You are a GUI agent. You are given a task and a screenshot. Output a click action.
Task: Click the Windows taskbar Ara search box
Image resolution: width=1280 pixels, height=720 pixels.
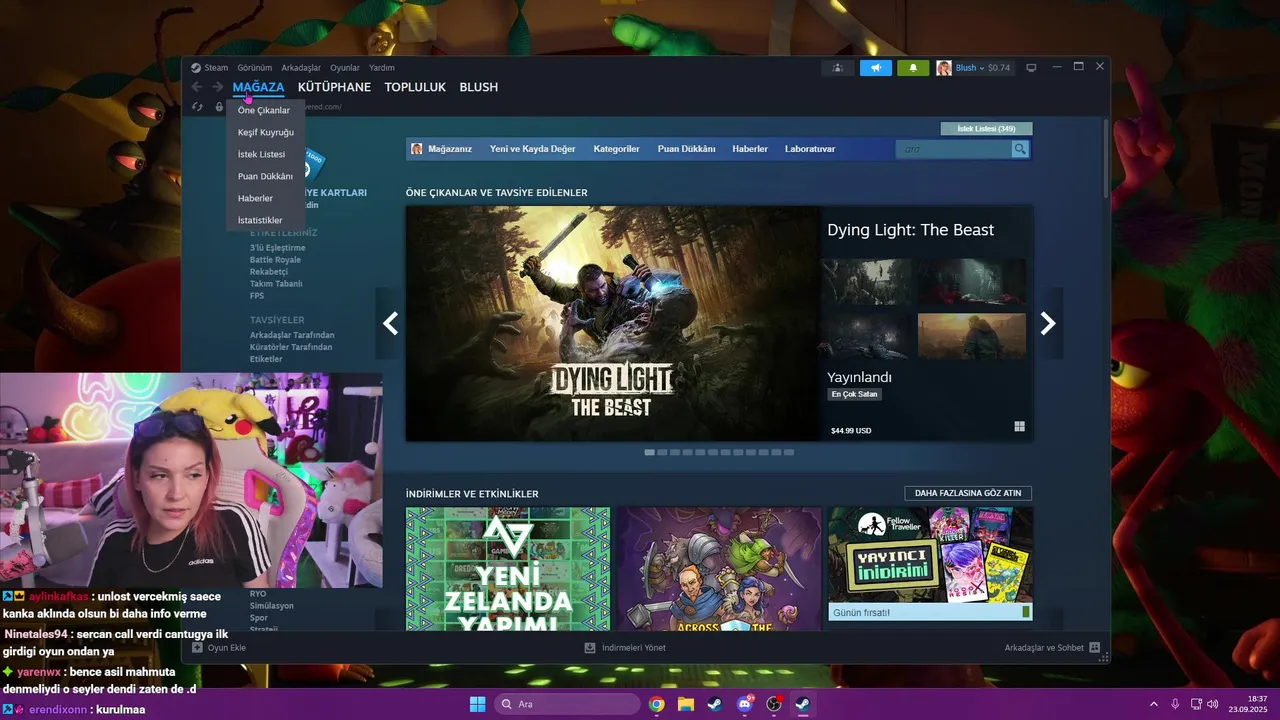point(567,704)
